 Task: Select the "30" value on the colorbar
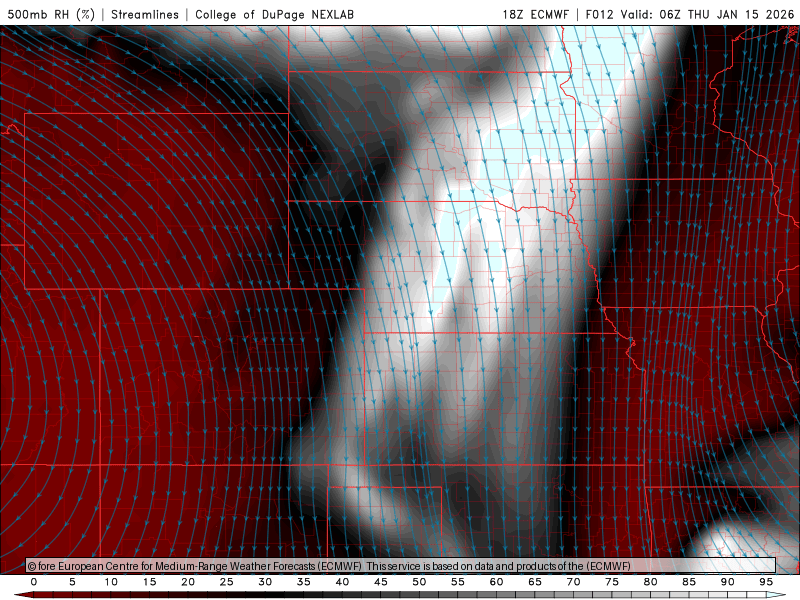[265, 582]
